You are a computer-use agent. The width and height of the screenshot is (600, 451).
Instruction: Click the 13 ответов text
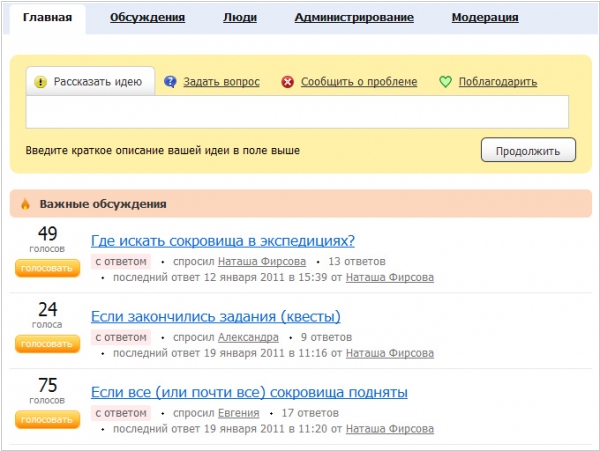tap(357, 262)
